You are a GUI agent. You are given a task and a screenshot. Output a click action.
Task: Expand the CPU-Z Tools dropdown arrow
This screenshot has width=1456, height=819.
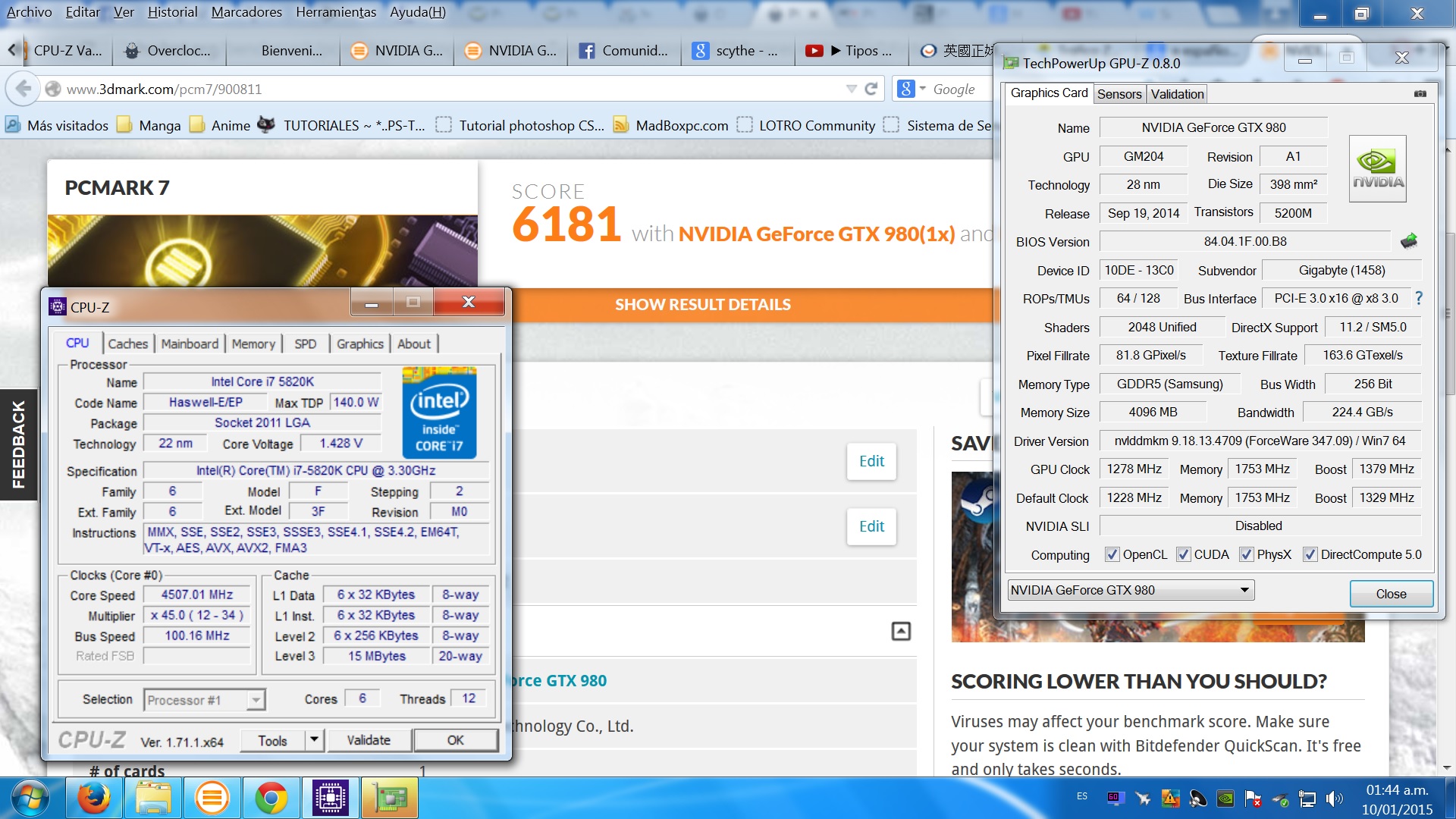(x=315, y=740)
